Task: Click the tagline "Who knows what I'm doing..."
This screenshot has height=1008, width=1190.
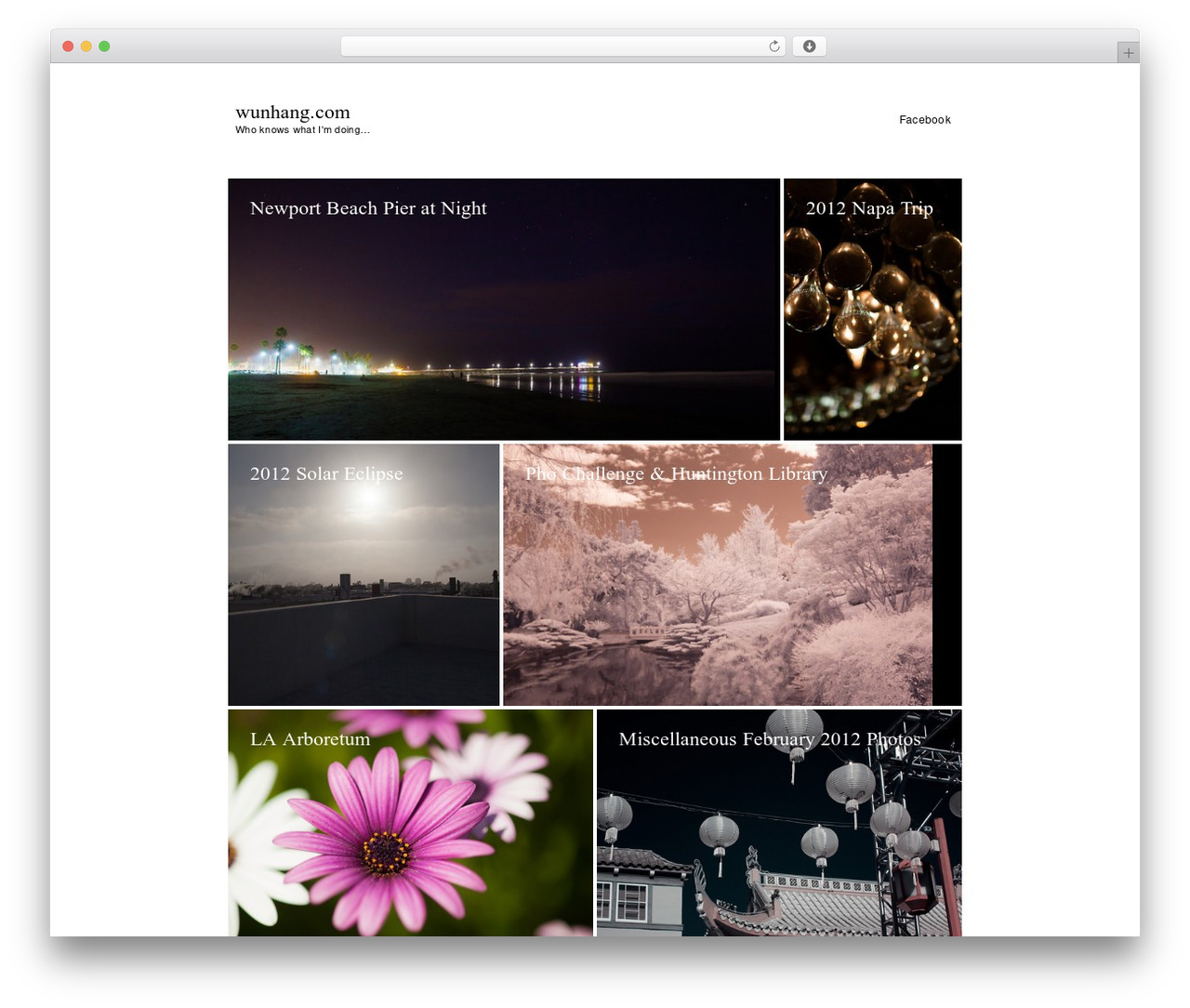Action: click(x=302, y=130)
